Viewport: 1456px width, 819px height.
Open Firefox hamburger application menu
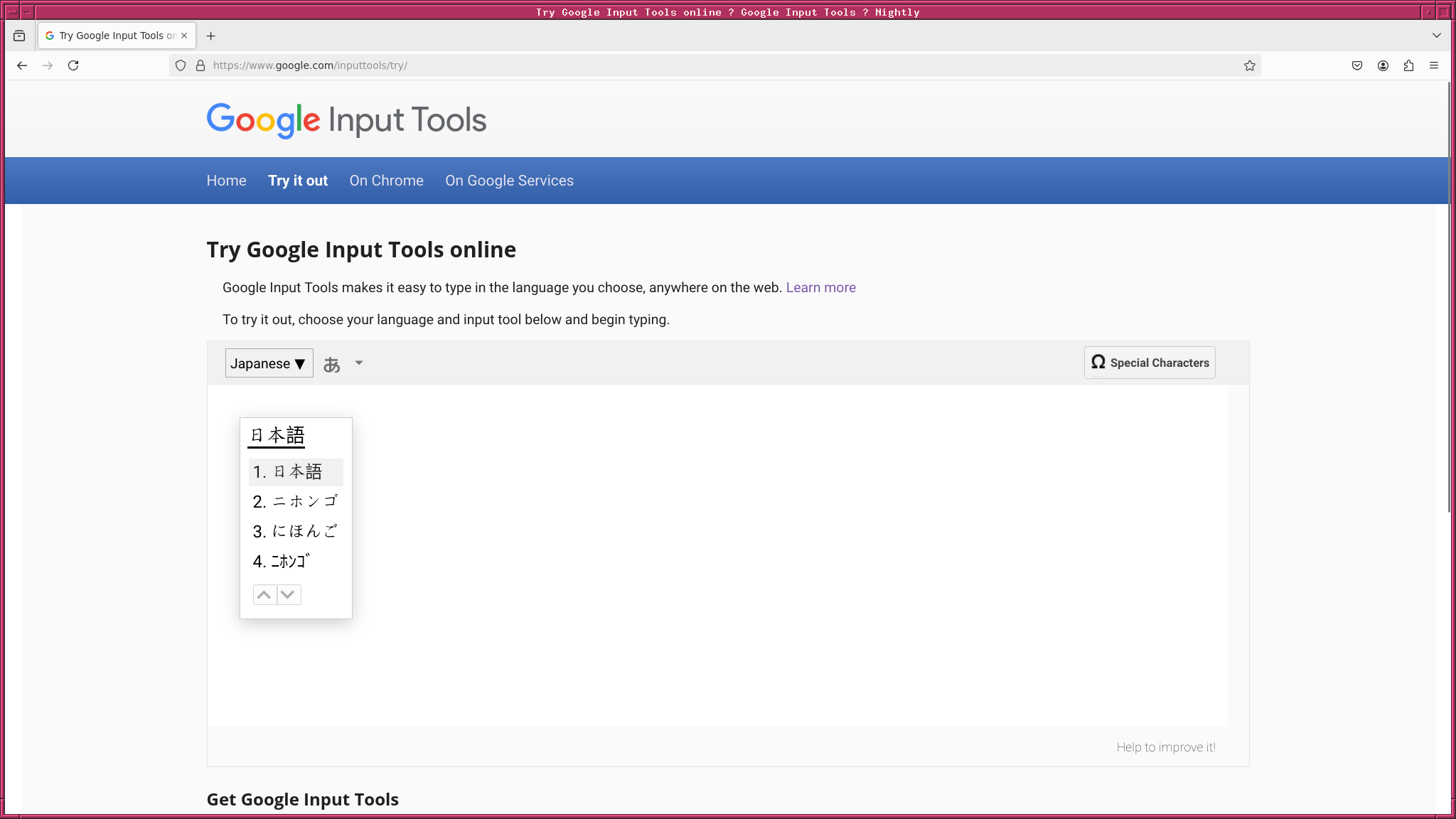tap(1434, 65)
